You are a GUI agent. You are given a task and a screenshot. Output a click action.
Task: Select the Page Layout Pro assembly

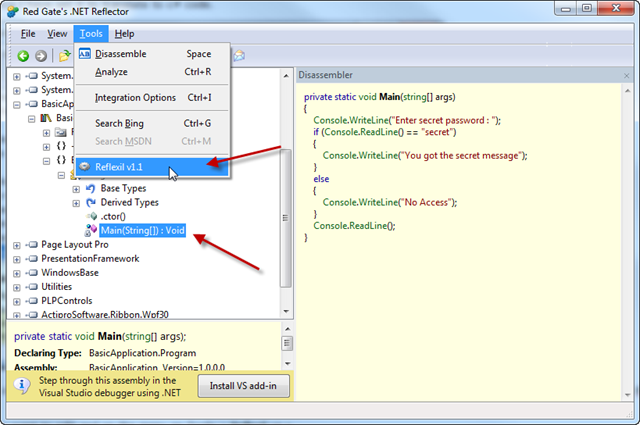75,245
